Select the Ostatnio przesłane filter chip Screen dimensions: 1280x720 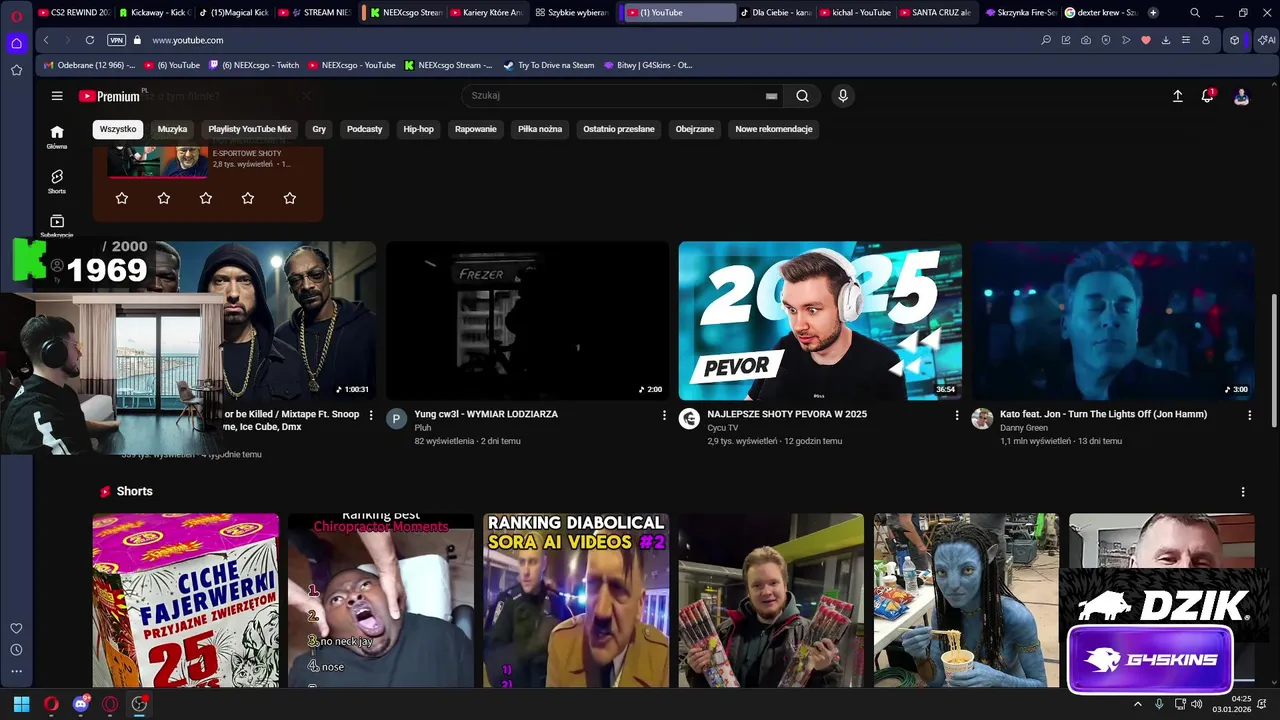click(x=619, y=129)
